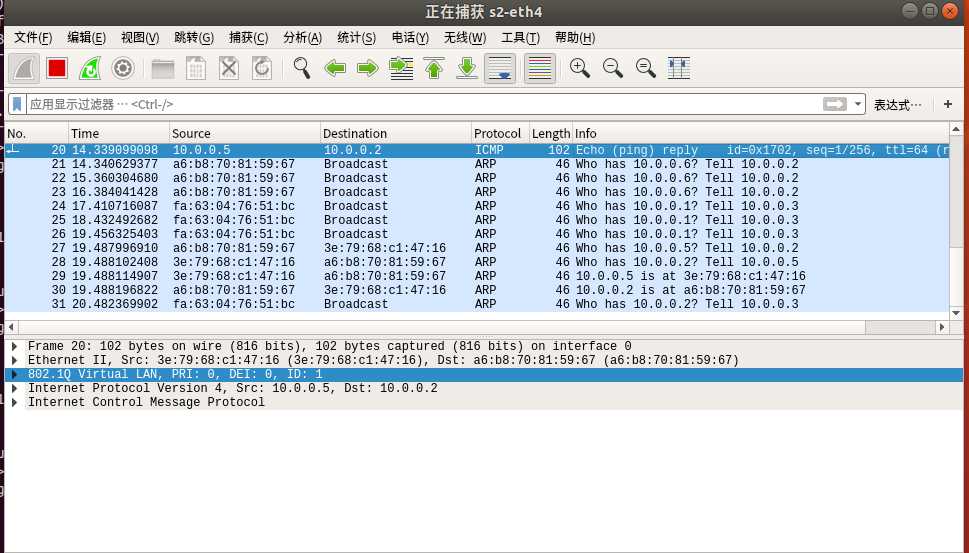This screenshot has height=553, width=969.
Task: Expand the Ethernet II details row
Action: tap(15, 360)
